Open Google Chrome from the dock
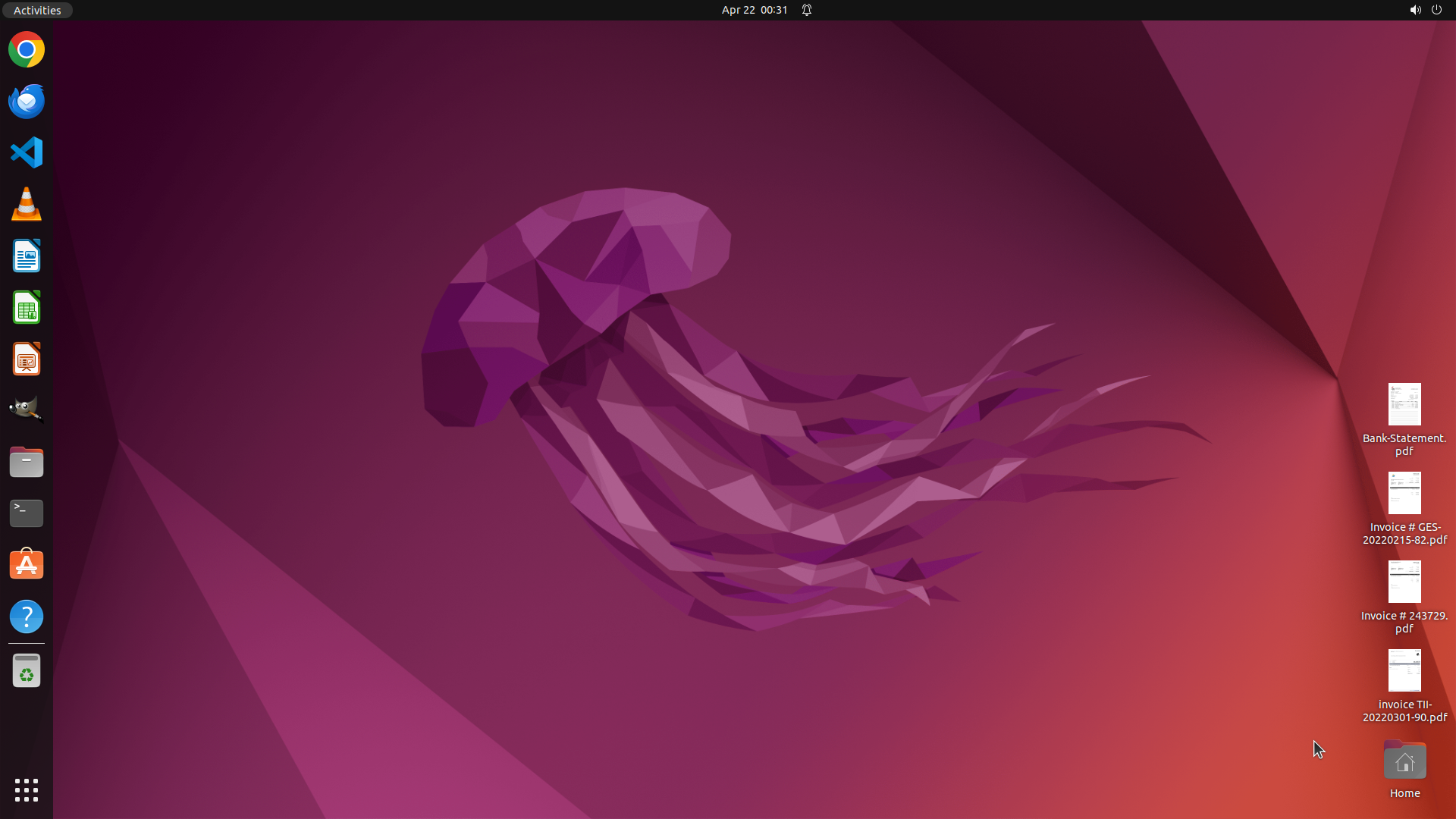Viewport: 1456px width, 819px height. [x=27, y=50]
